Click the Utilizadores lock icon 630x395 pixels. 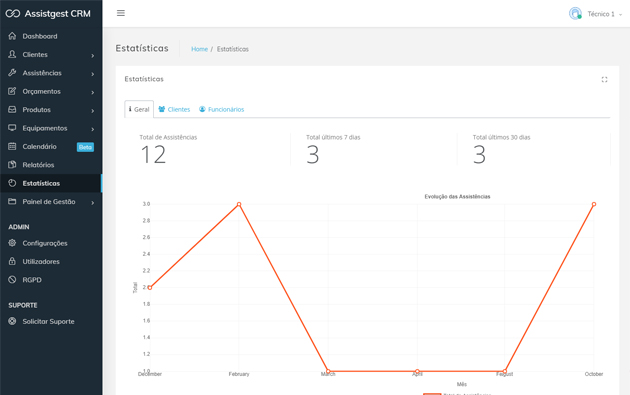12,261
